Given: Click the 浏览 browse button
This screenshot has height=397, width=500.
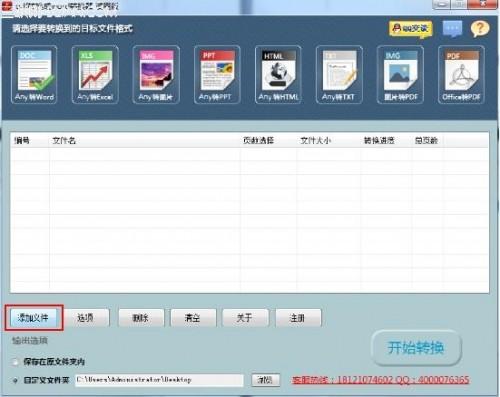Looking at the screenshot, I should (x=265, y=380).
